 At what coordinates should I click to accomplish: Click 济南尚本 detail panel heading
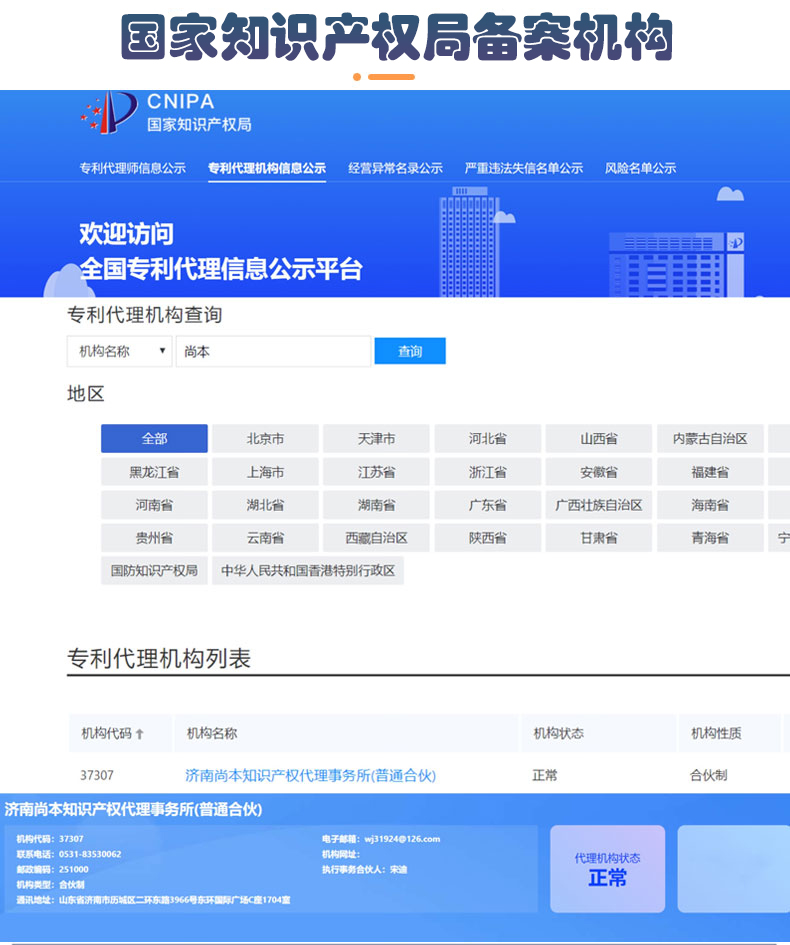[133, 809]
